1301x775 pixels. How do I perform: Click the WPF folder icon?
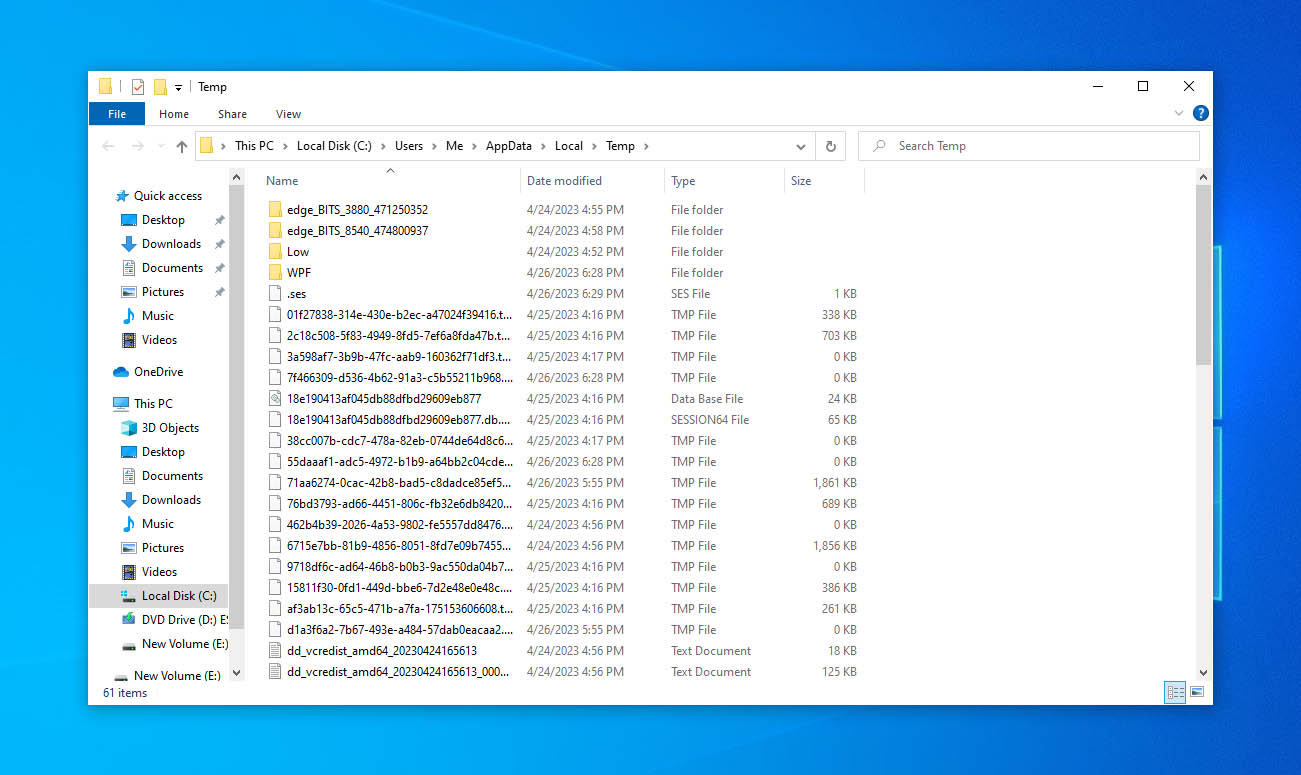276,273
